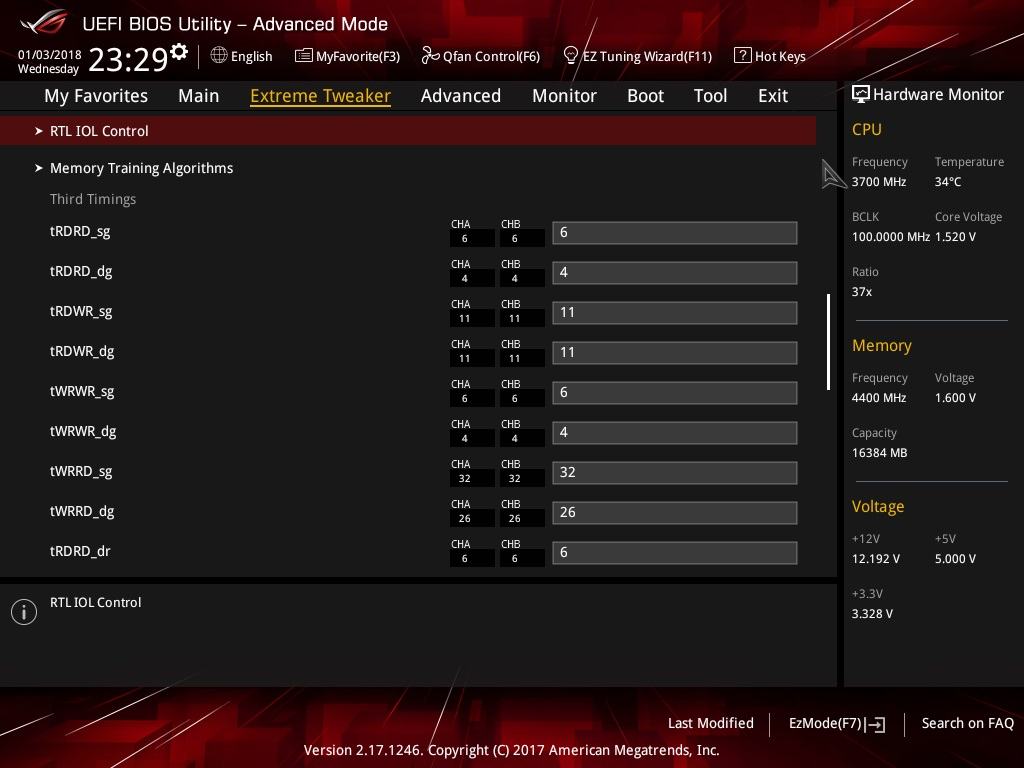Image resolution: width=1024 pixels, height=768 pixels.
Task: Click the 23:29 clock display
Action: tap(128, 59)
